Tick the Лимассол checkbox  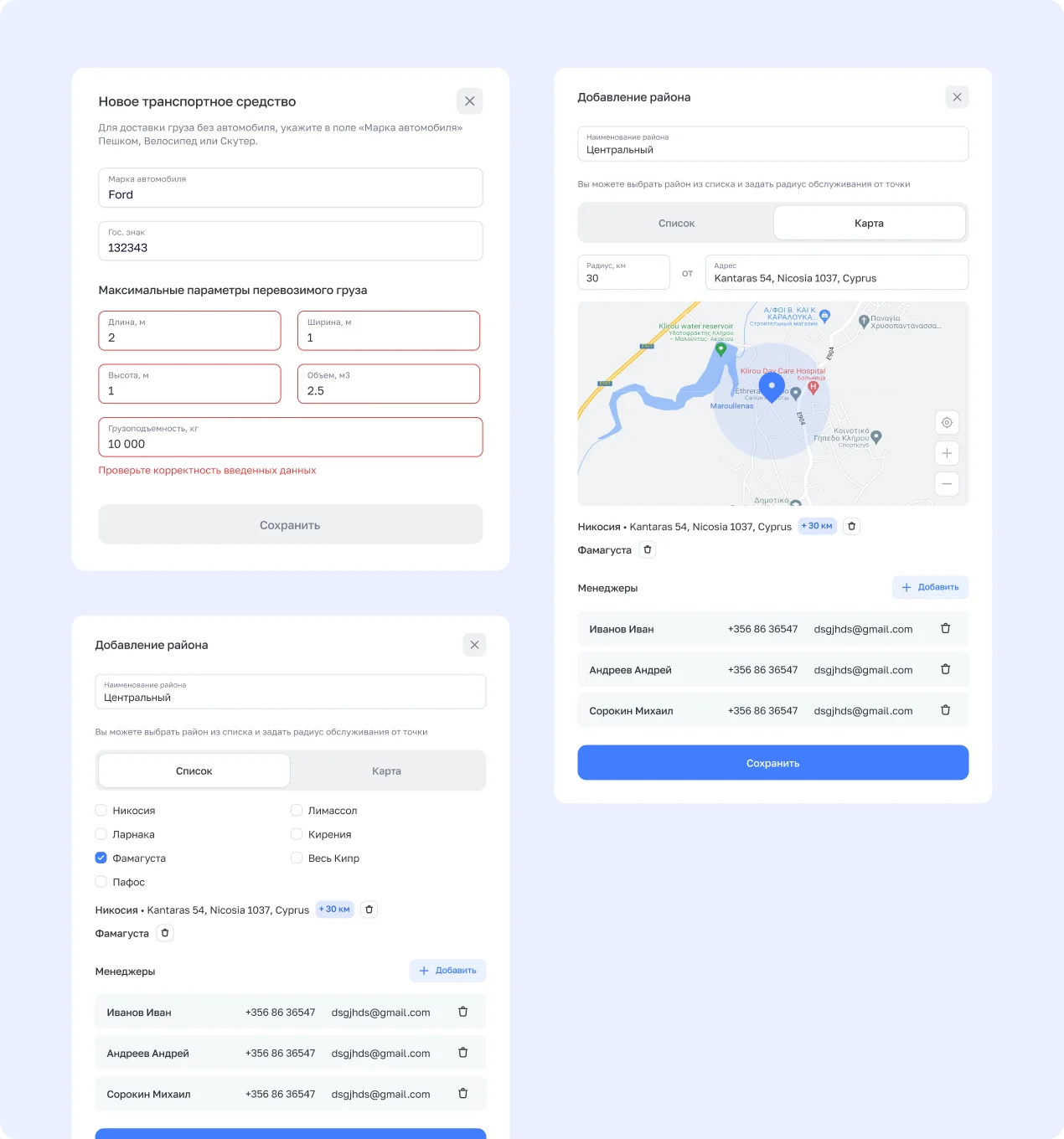pyautogui.click(x=297, y=811)
